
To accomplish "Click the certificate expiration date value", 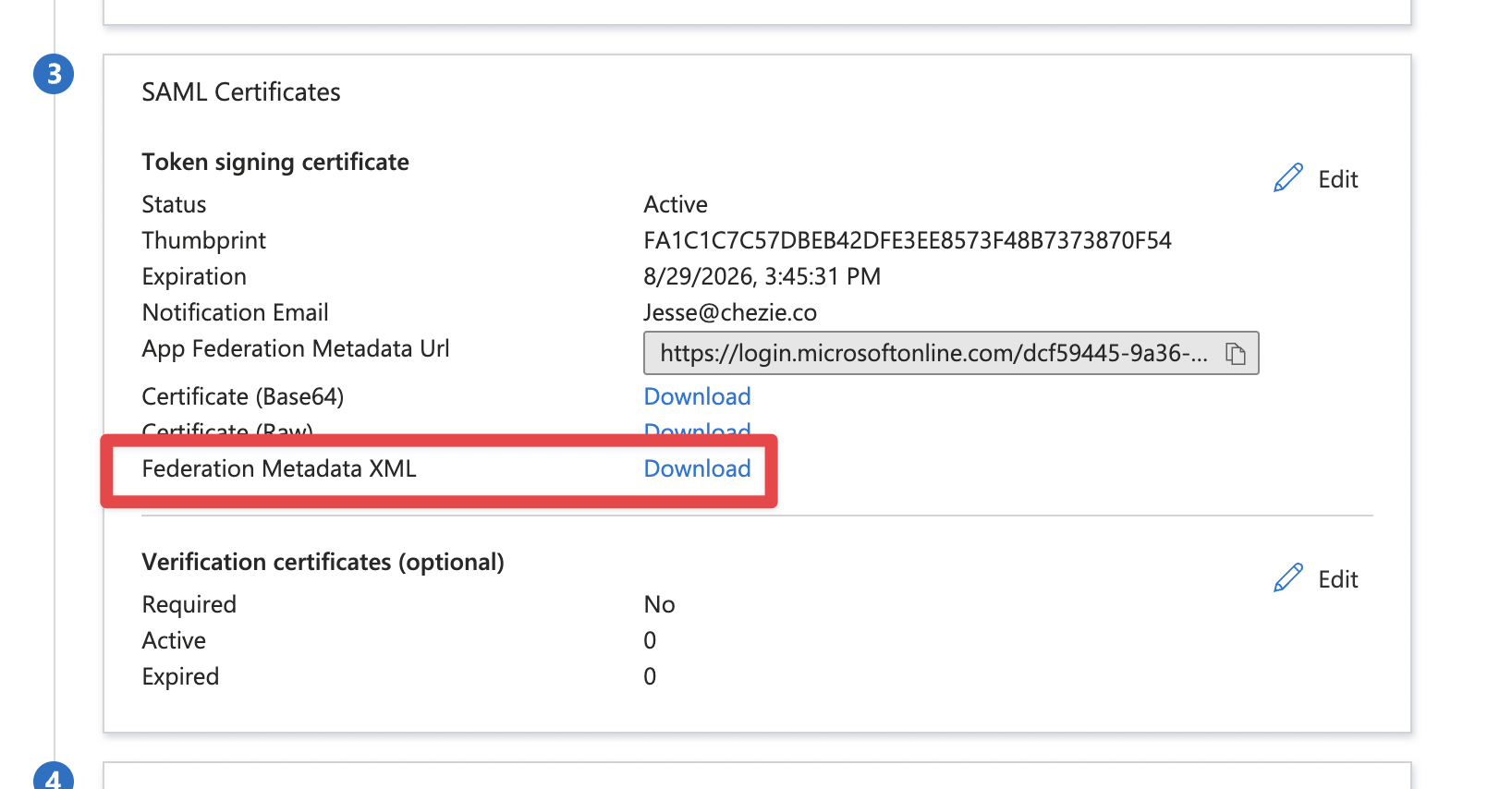I will [x=762, y=277].
